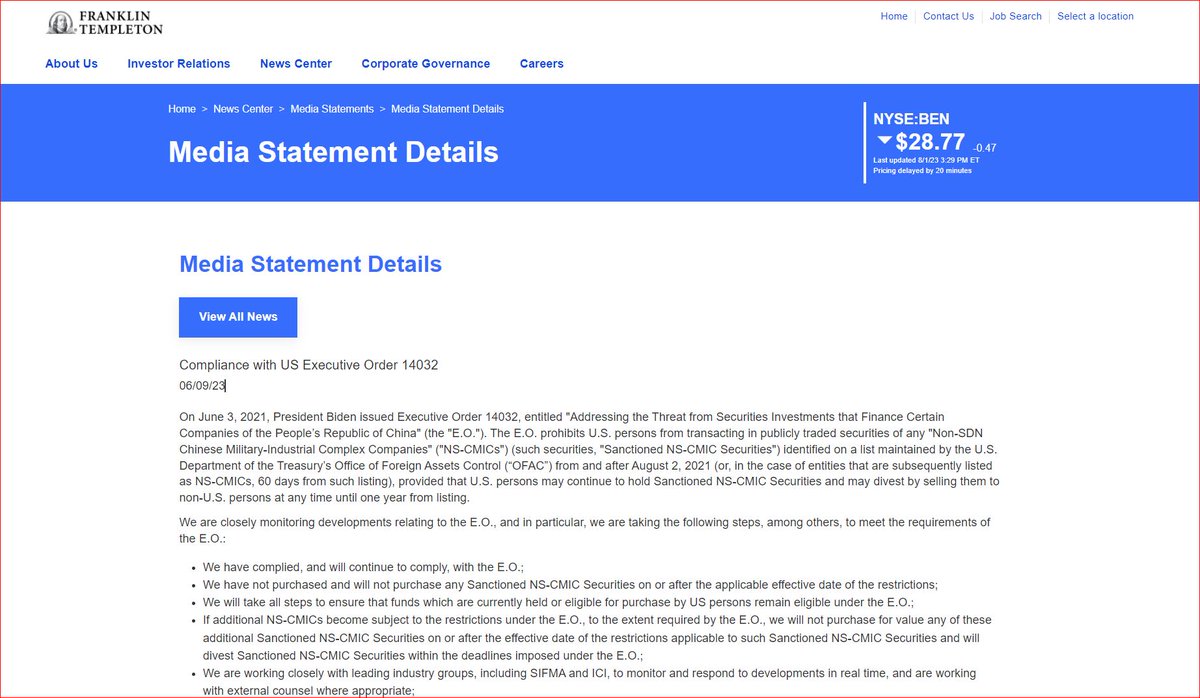Click the $28.77 stock price

point(930,142)
